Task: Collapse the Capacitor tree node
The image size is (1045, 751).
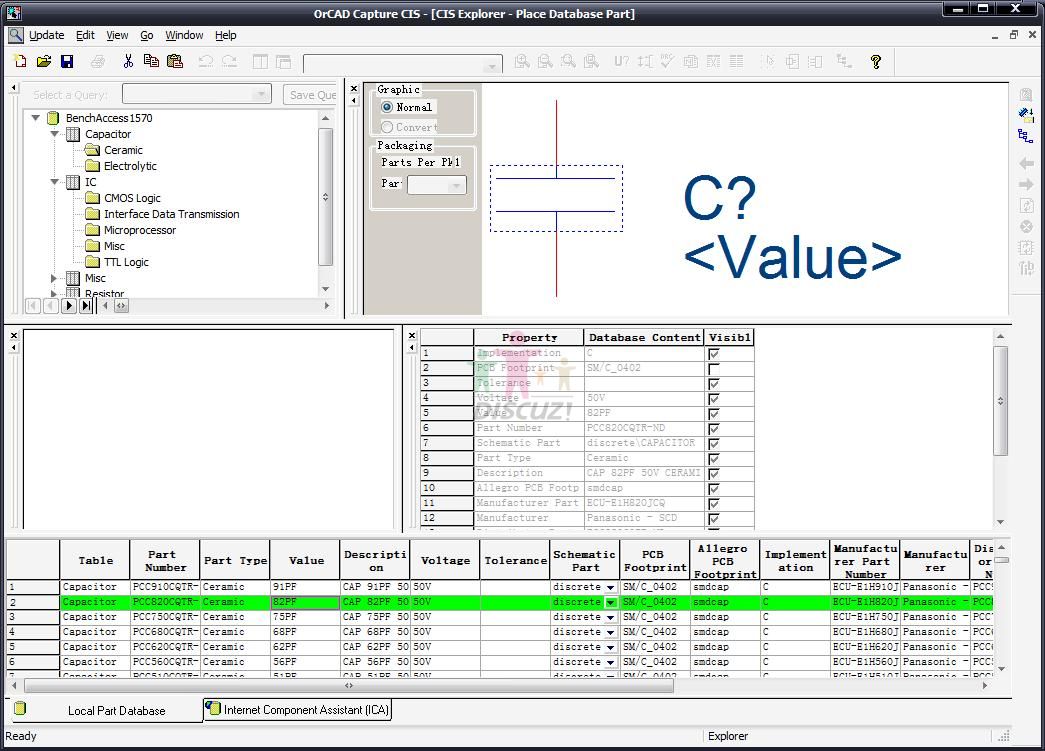Action: pyautogui.click(x=56, y=134)
